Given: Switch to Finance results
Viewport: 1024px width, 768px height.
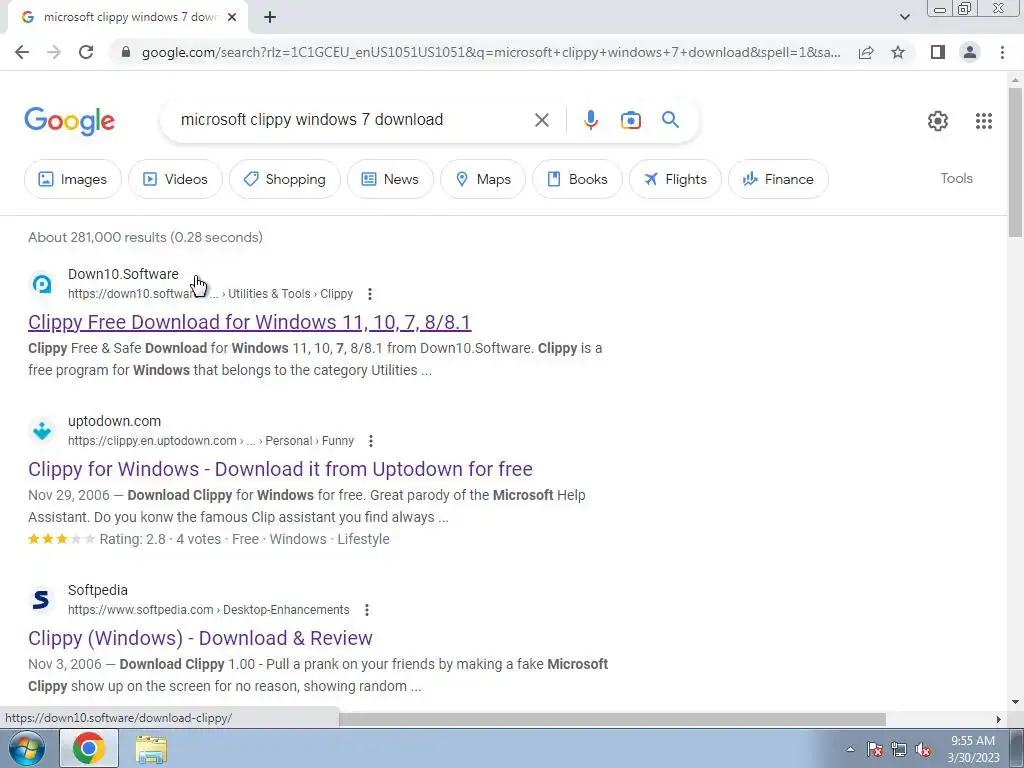Looking at the screenshot, I should click(778, 179).
